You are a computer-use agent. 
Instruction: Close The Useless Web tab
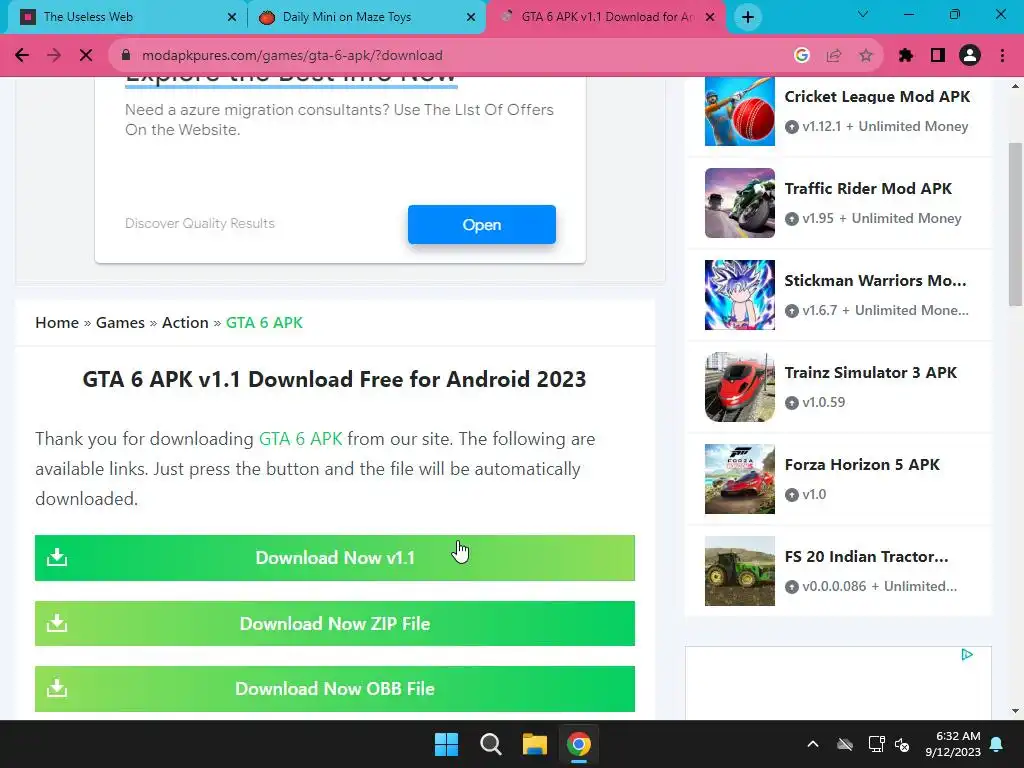click(232, 17)
